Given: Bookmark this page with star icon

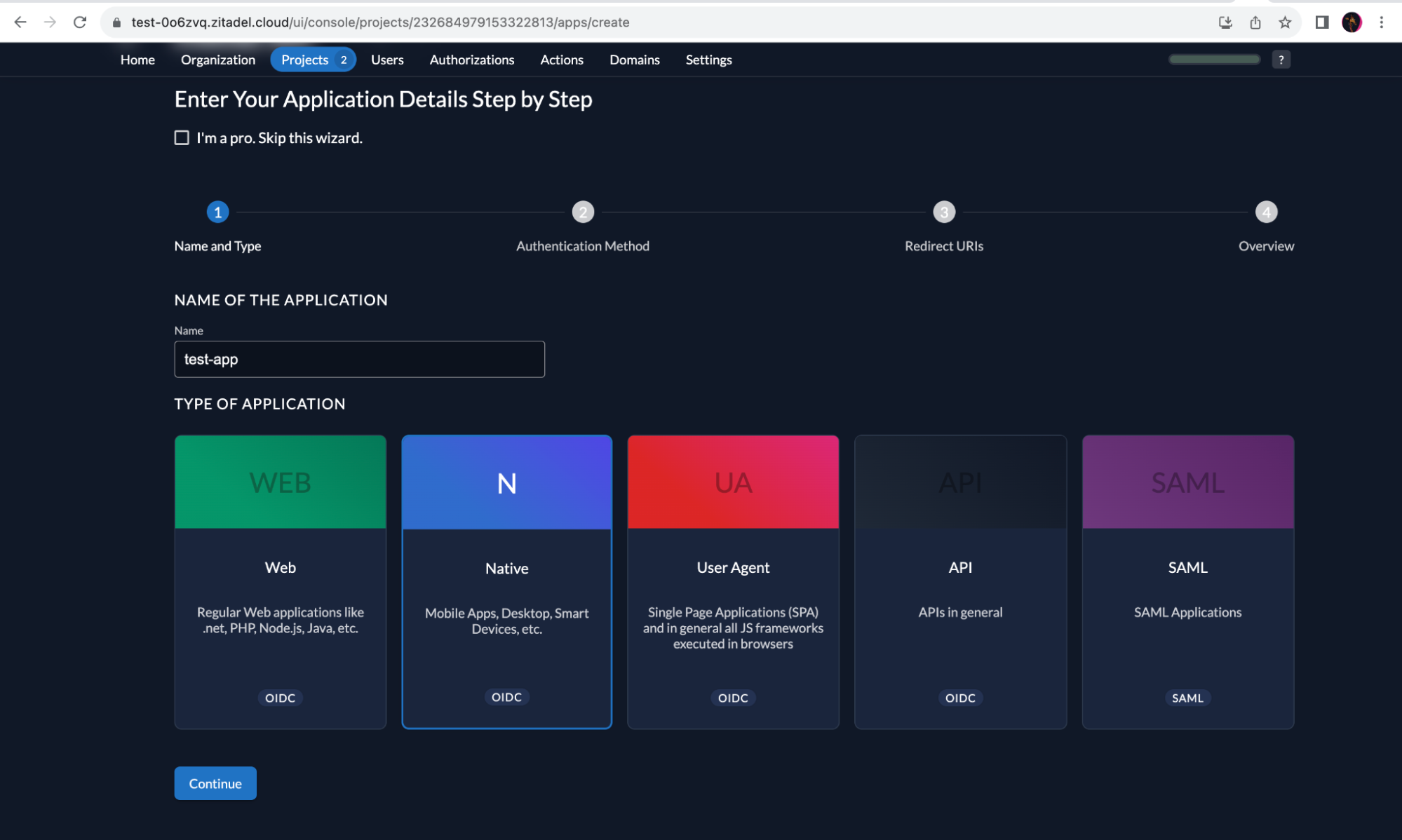Looking at the screenshot, I should coord(1285,22).
